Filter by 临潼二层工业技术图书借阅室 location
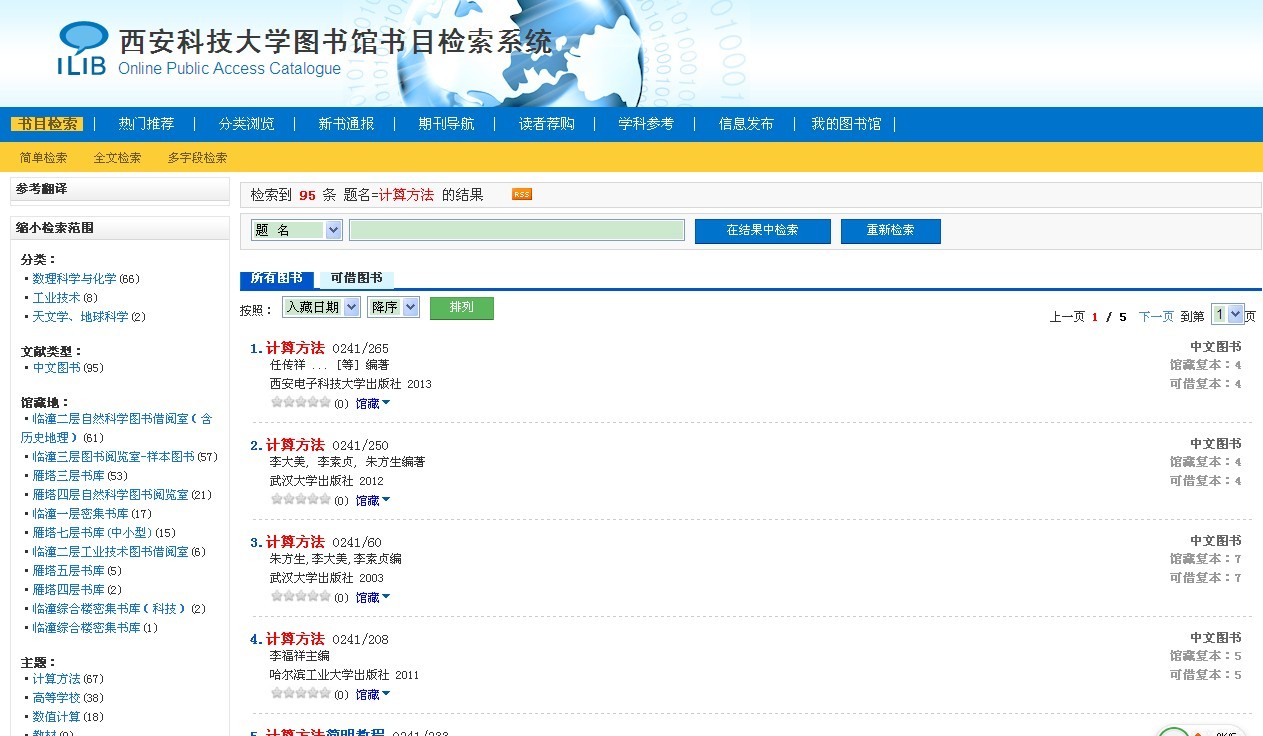Image resolution: width=1263 pixels, height=736 pixels. (110, 552)
